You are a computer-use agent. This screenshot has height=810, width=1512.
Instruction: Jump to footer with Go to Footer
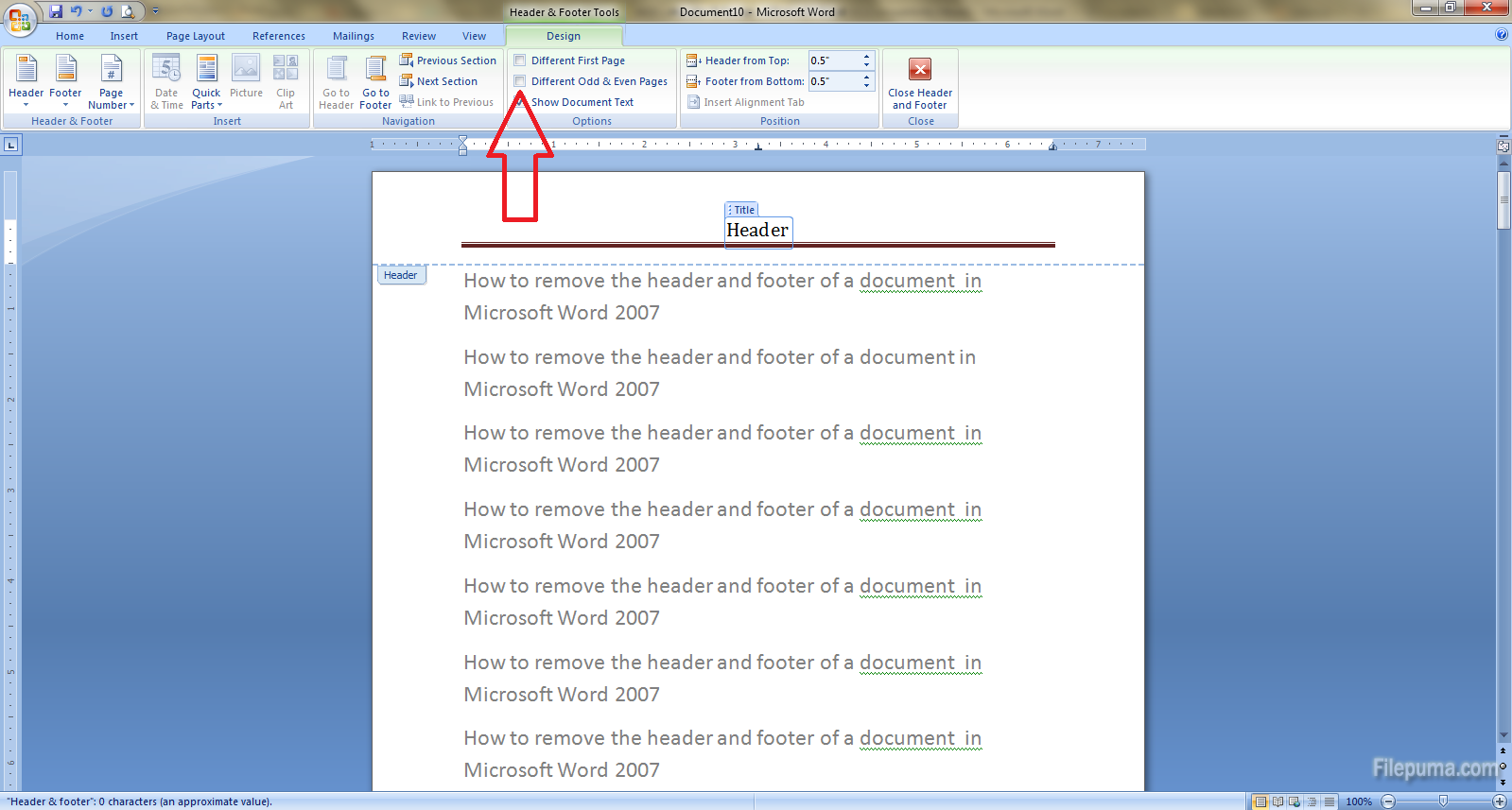(x=375, y=81)
